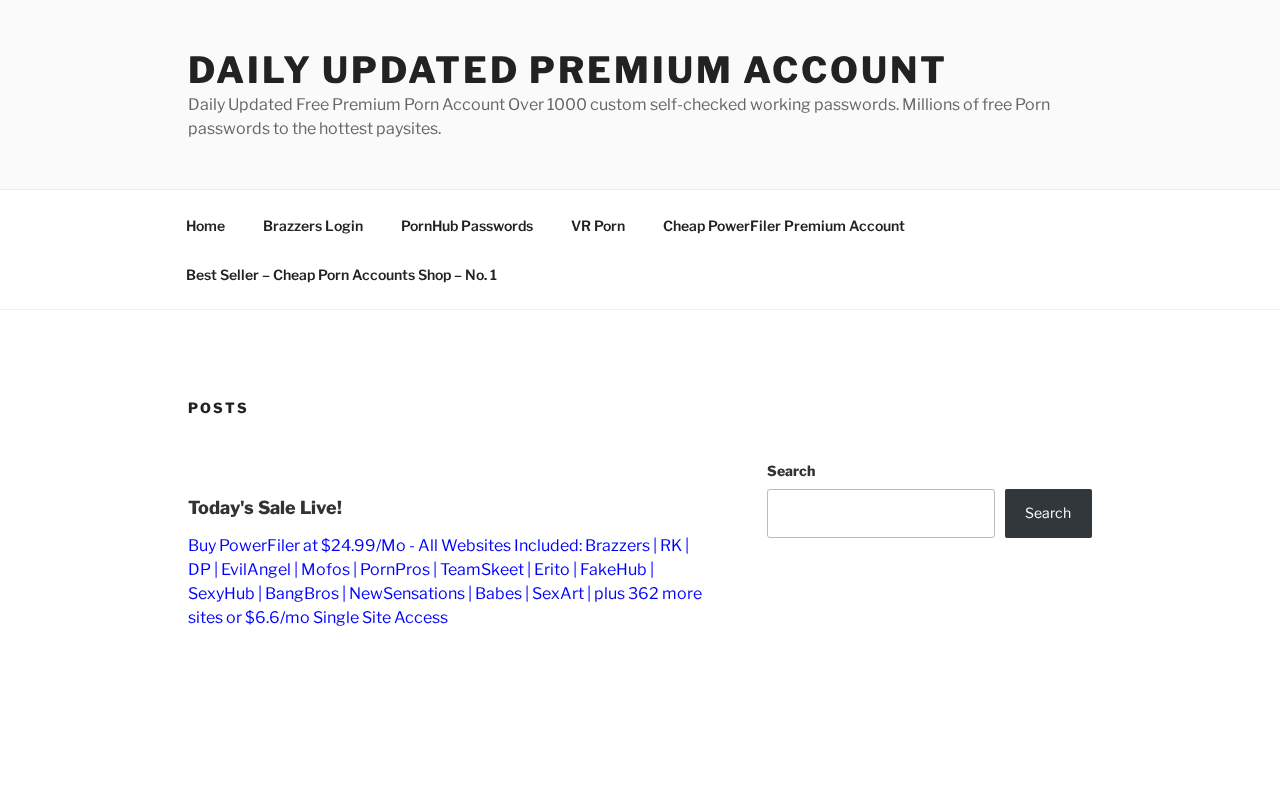1280x800 pixels.
Task: Open the Brazzers Login menu link
Action: [x=313, y=226]
